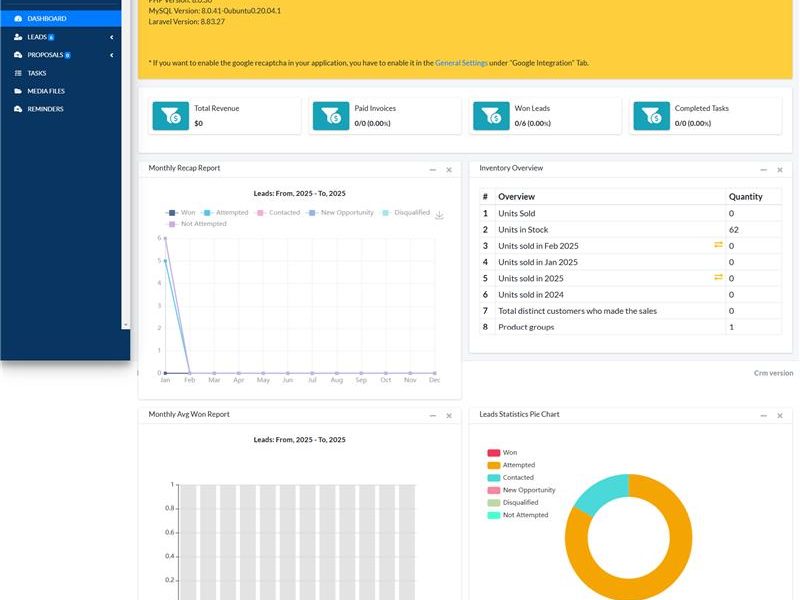This screenshot has height=600, width=800.
Task: Click the Completed Tasks funnel icon
Action: tap(652, 116)
